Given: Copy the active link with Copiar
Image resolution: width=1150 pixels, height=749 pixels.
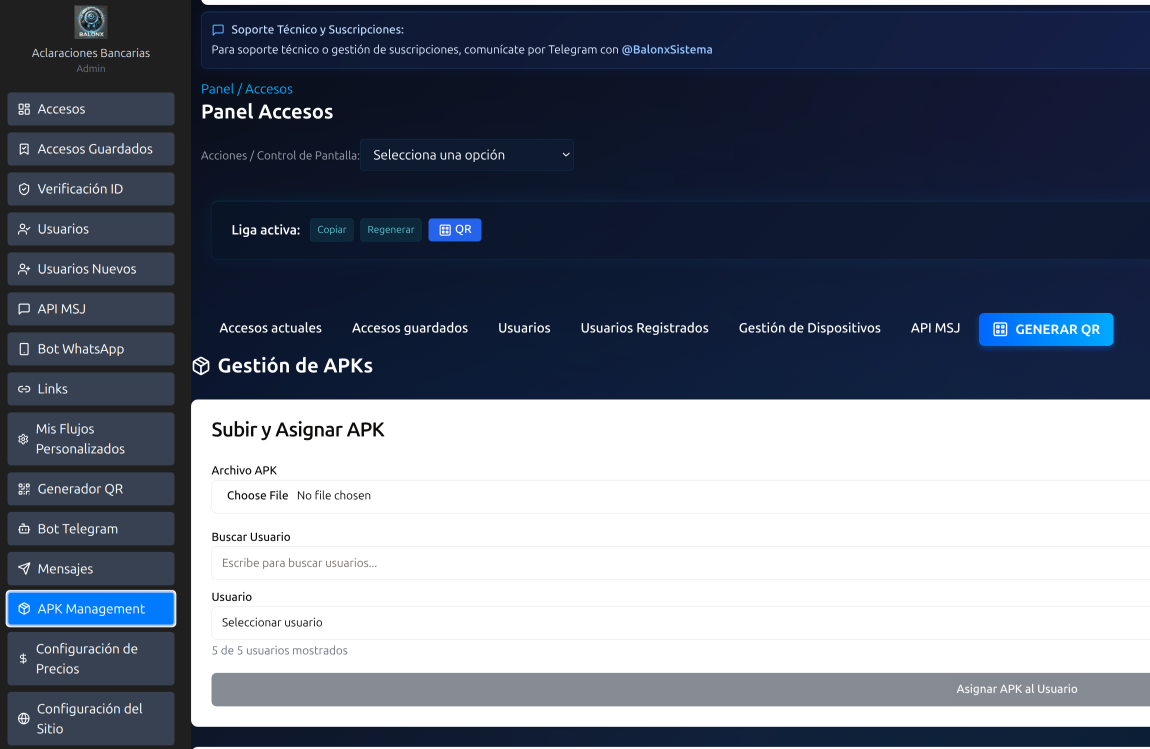Looking at the screenshot, I should pos(332,230).
